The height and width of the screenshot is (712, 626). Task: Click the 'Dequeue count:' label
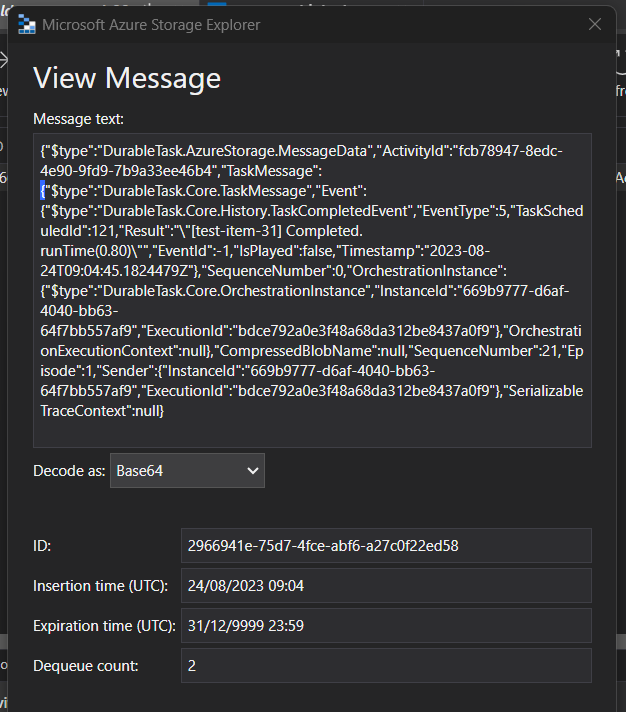(x=86, y=666)
